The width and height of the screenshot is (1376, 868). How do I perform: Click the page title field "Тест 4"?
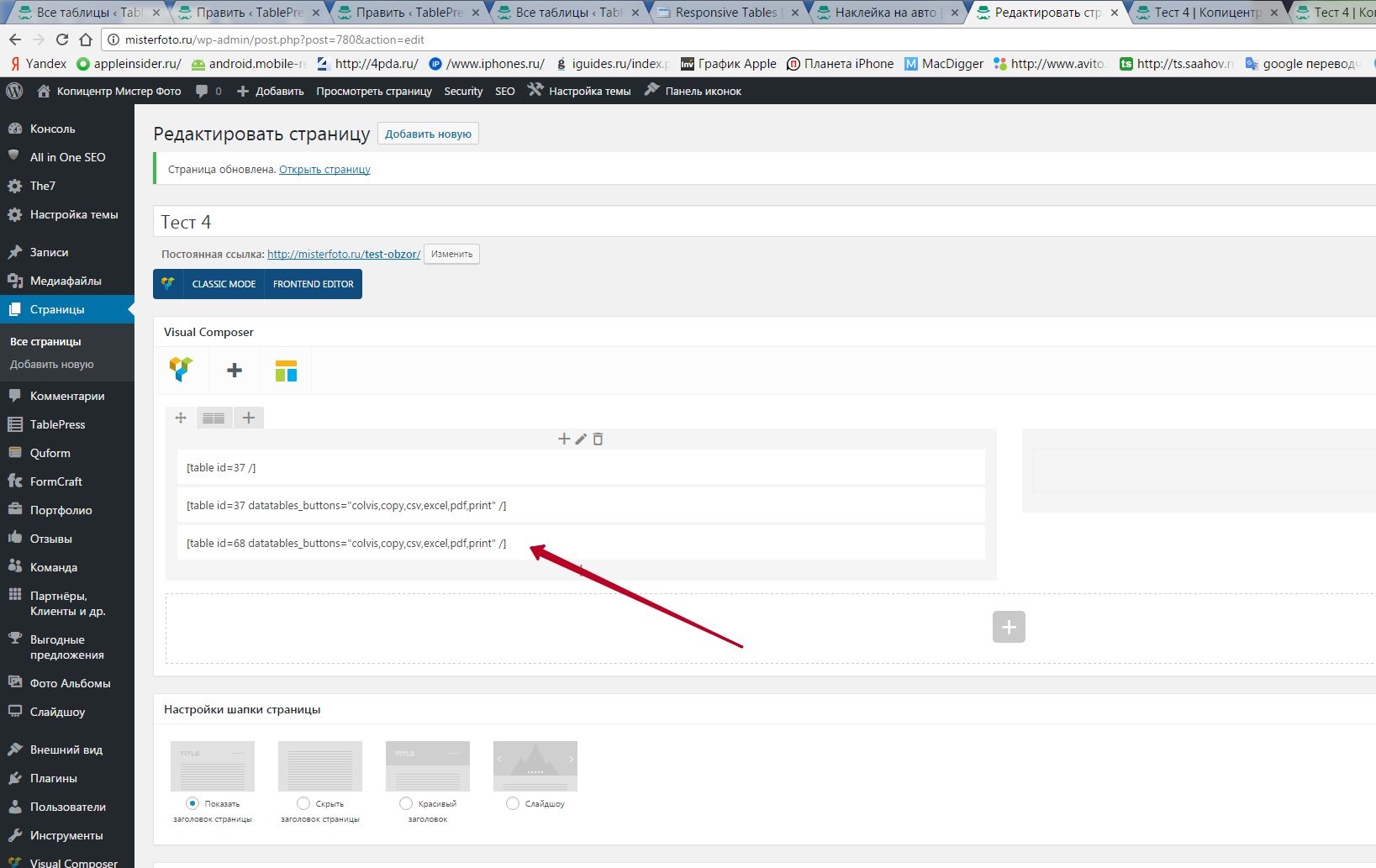(588, 222)
